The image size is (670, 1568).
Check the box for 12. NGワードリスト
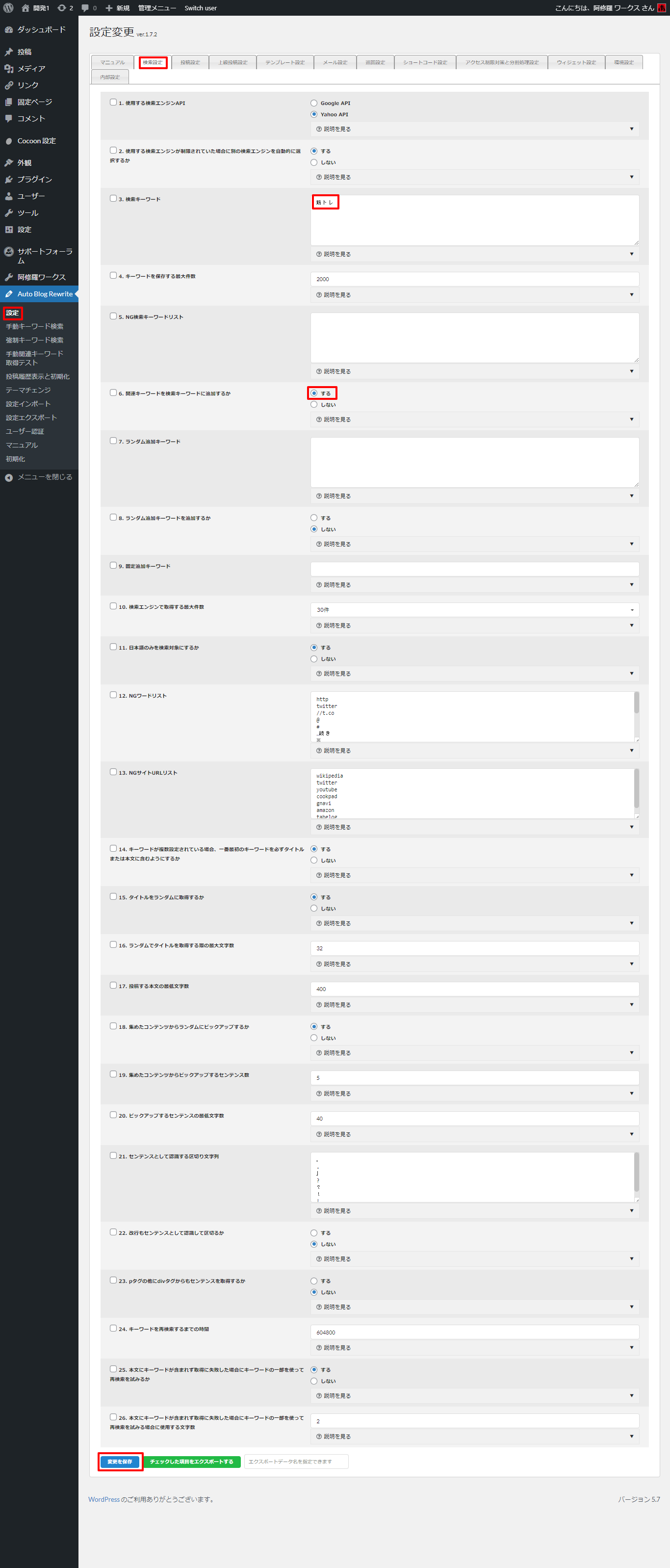[113, 695]
